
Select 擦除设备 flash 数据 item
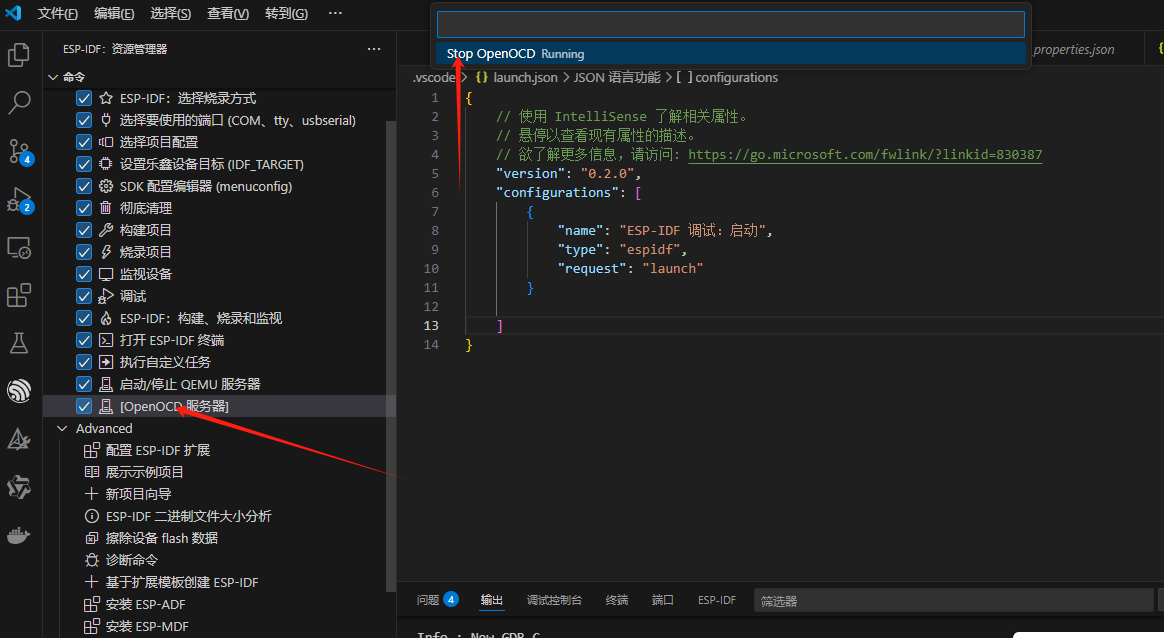[x=161, y=538]
